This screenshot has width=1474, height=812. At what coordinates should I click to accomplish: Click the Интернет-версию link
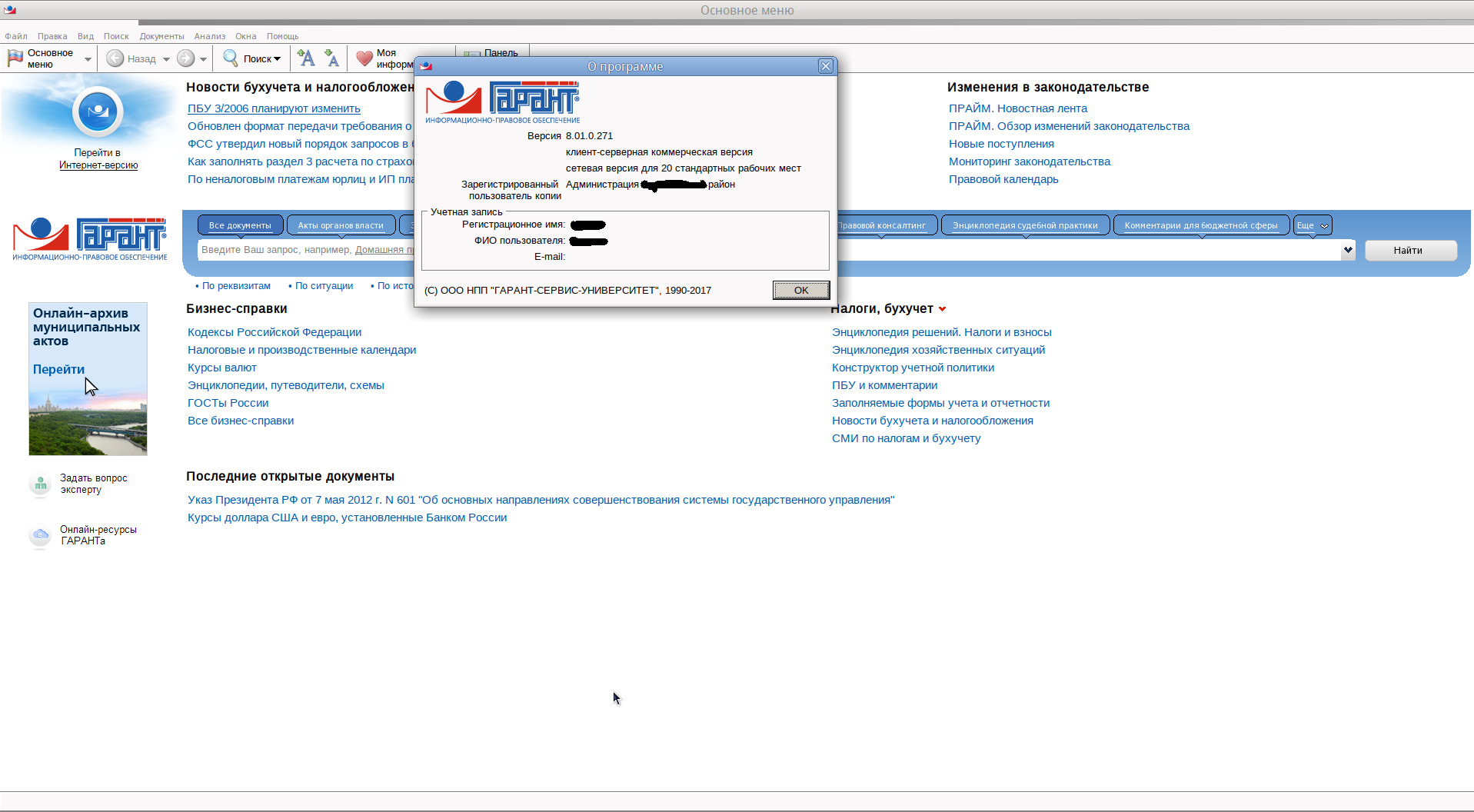point(98,165)
